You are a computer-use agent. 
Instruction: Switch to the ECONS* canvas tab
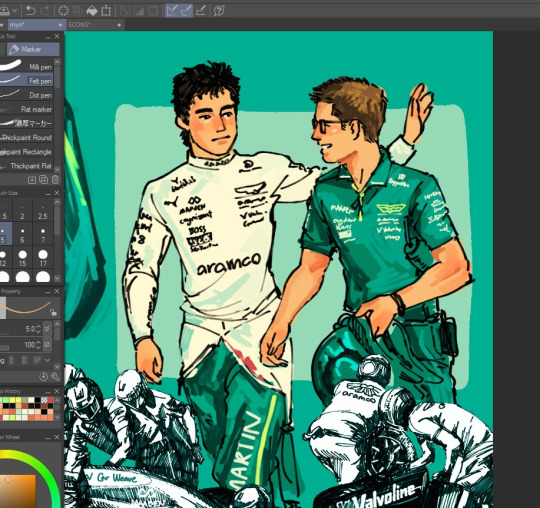[x=79, y=25]
